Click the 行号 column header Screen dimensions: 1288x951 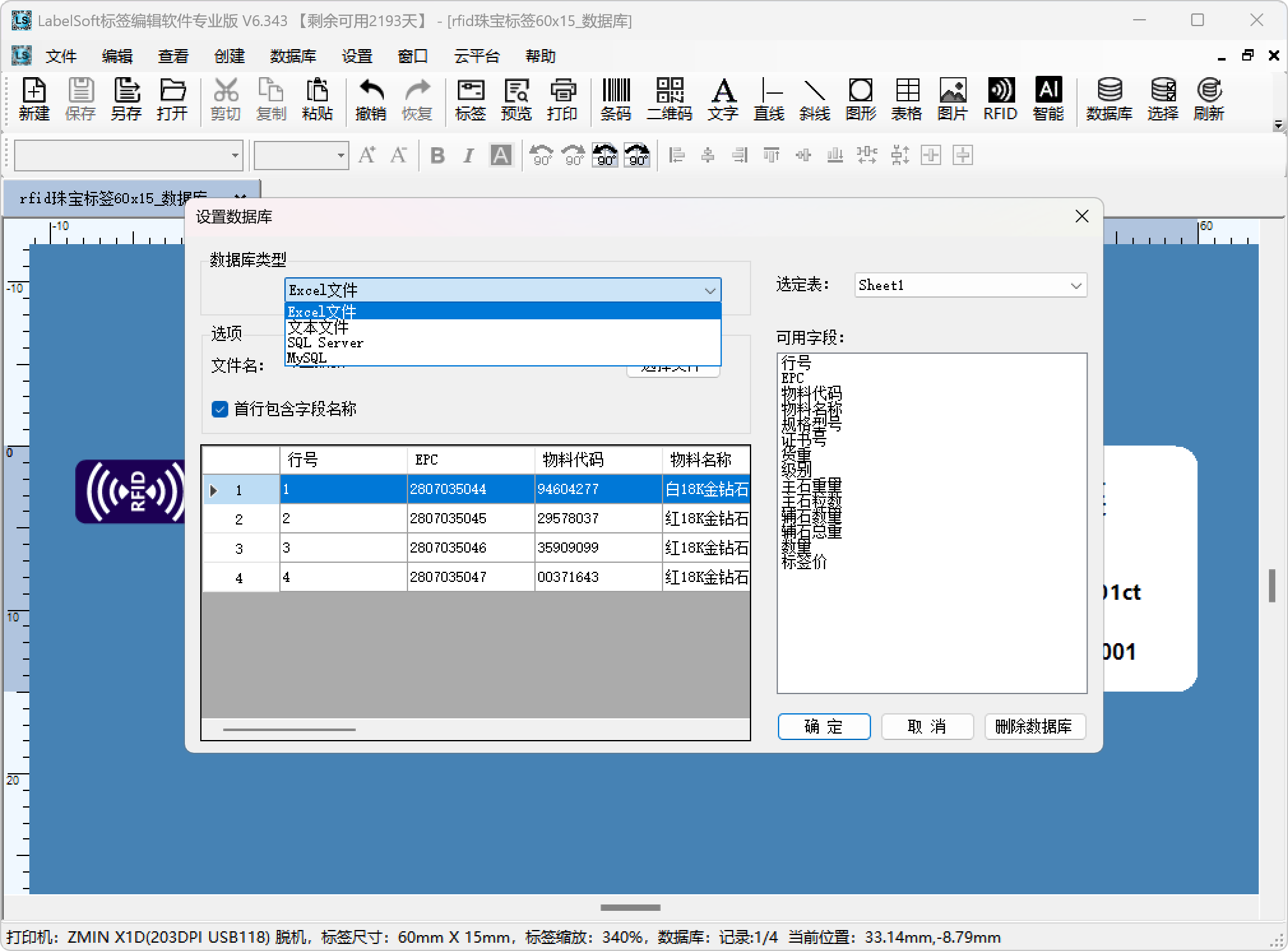pyautogui.click(x=343, y=460)
